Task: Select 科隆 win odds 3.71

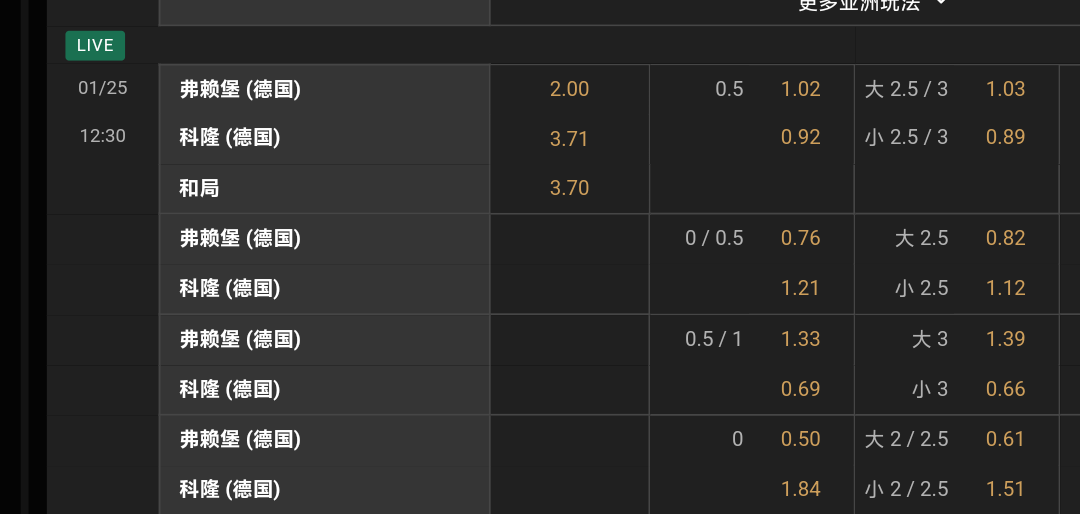Action: [x=569, y=139]
